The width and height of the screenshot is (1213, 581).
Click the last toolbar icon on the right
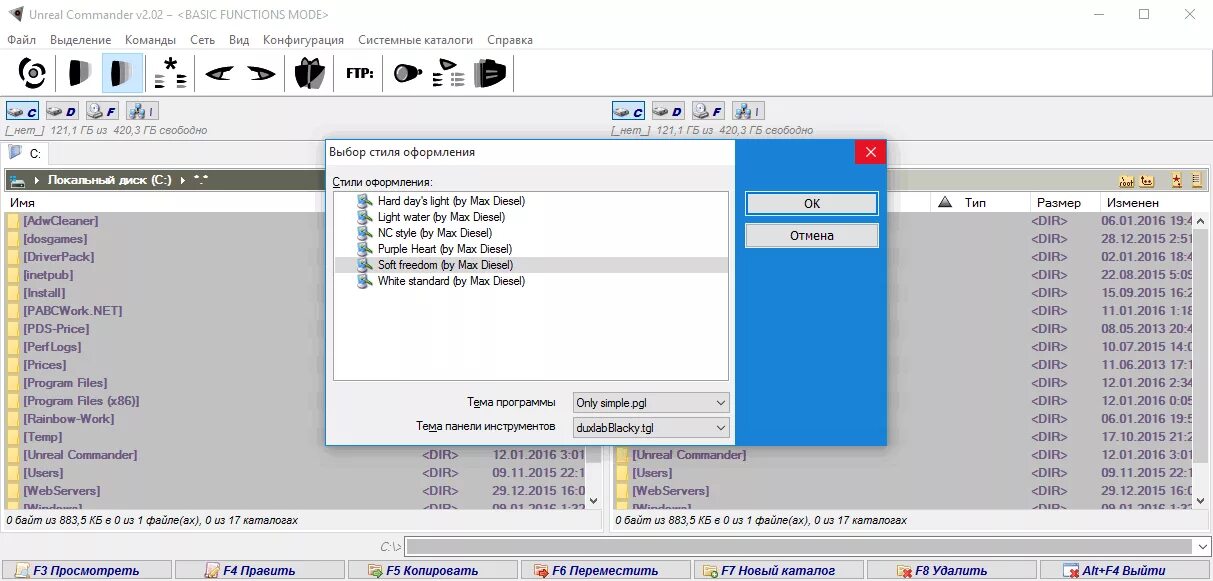490,73
